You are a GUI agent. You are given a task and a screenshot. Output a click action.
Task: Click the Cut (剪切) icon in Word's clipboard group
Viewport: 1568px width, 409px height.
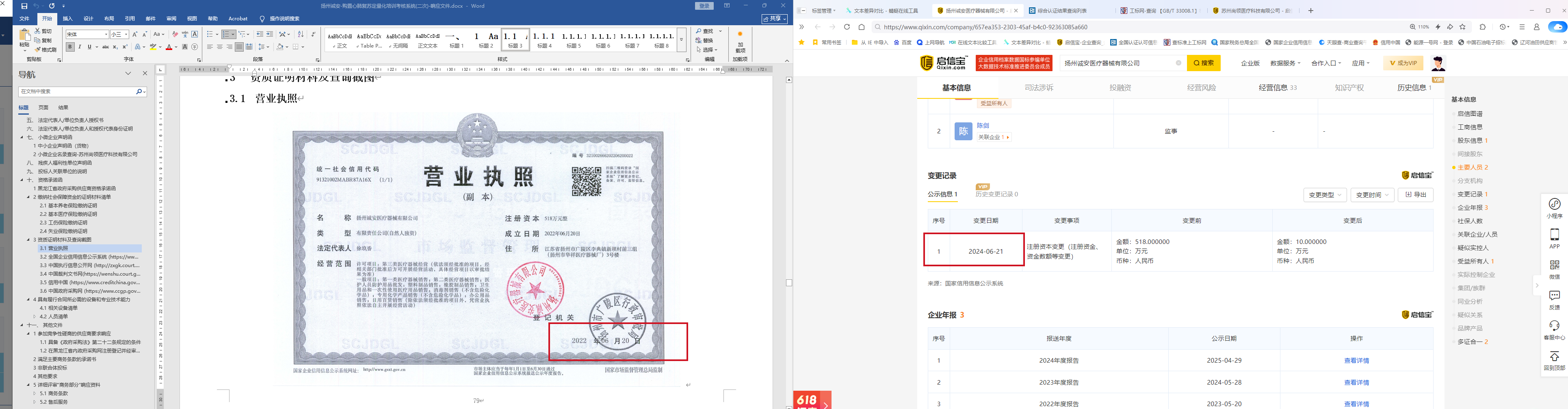click(38, 30)
